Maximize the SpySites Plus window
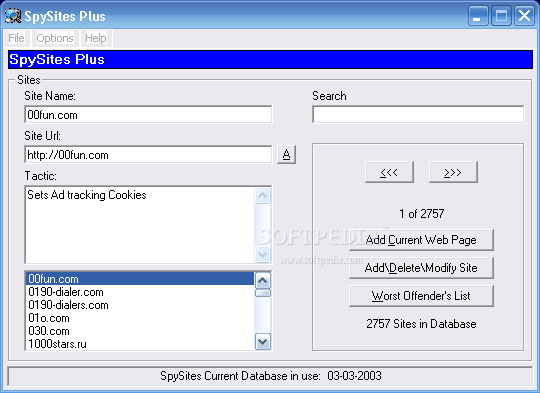This screenshot has height=393, width=540. click(501, 16)
